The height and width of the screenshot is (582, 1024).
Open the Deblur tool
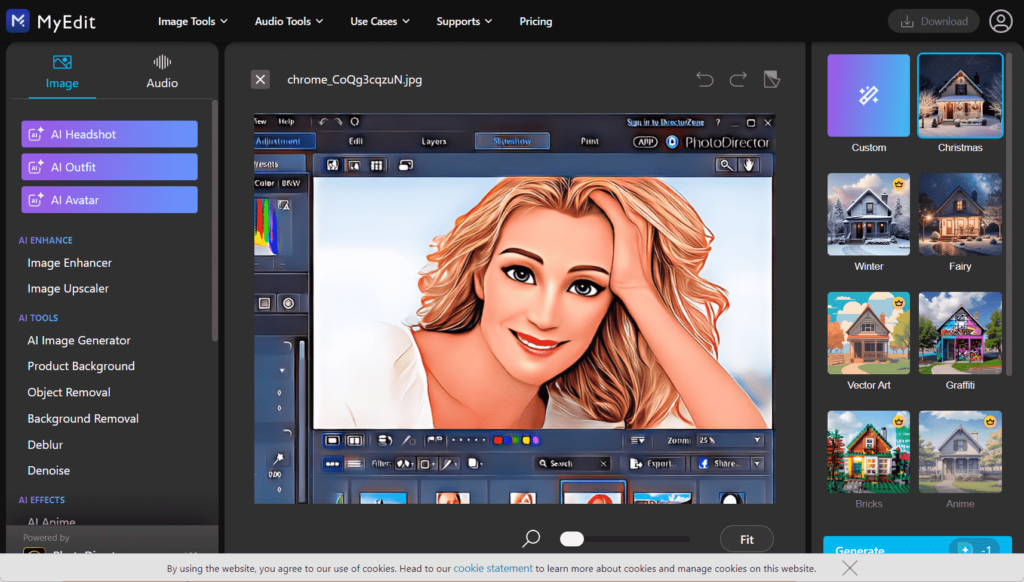(x=45, y=444)
